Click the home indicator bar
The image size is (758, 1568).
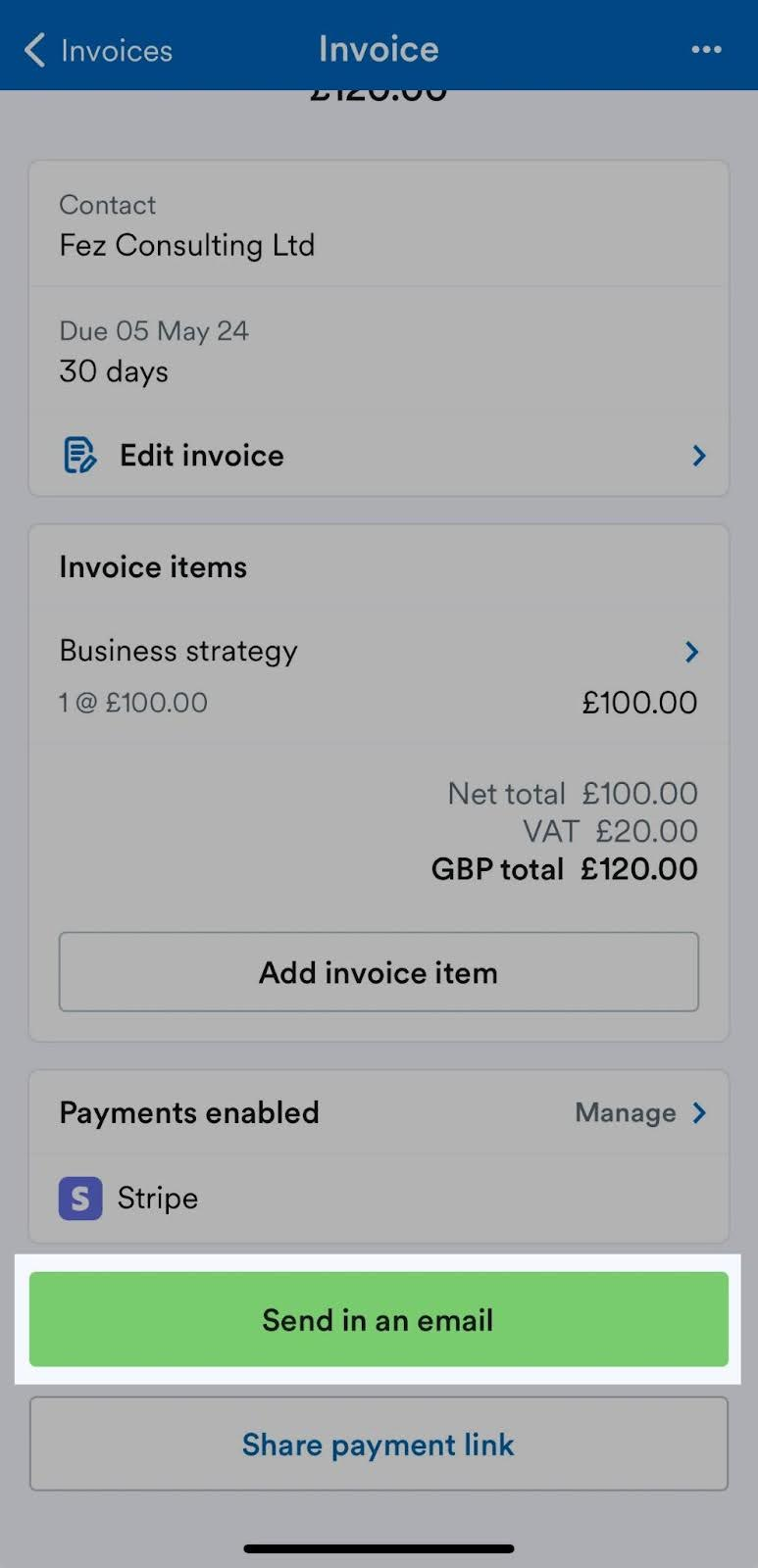pyautogui.click(x=379, y=1548)
